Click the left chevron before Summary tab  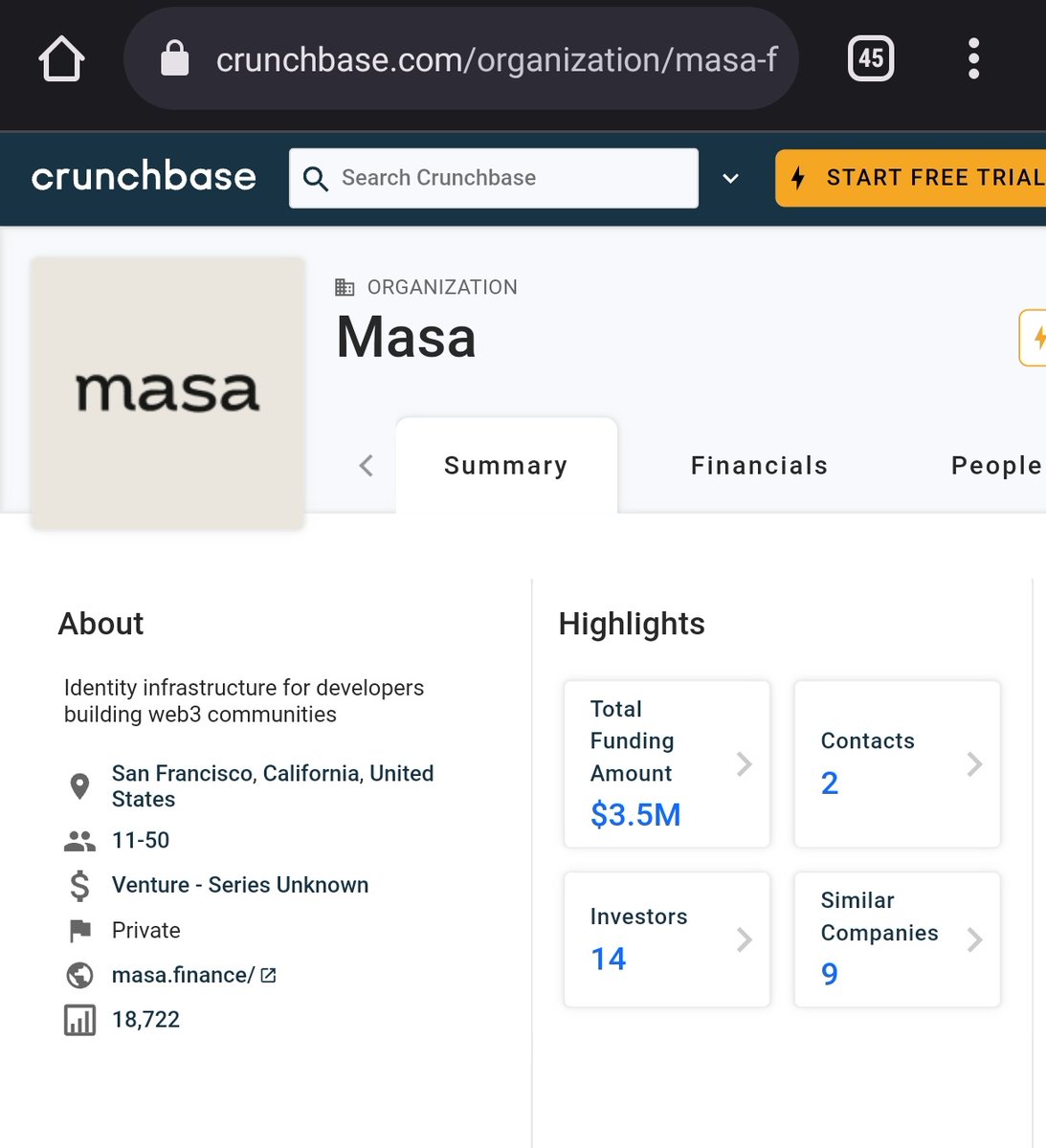coord(367,466)
